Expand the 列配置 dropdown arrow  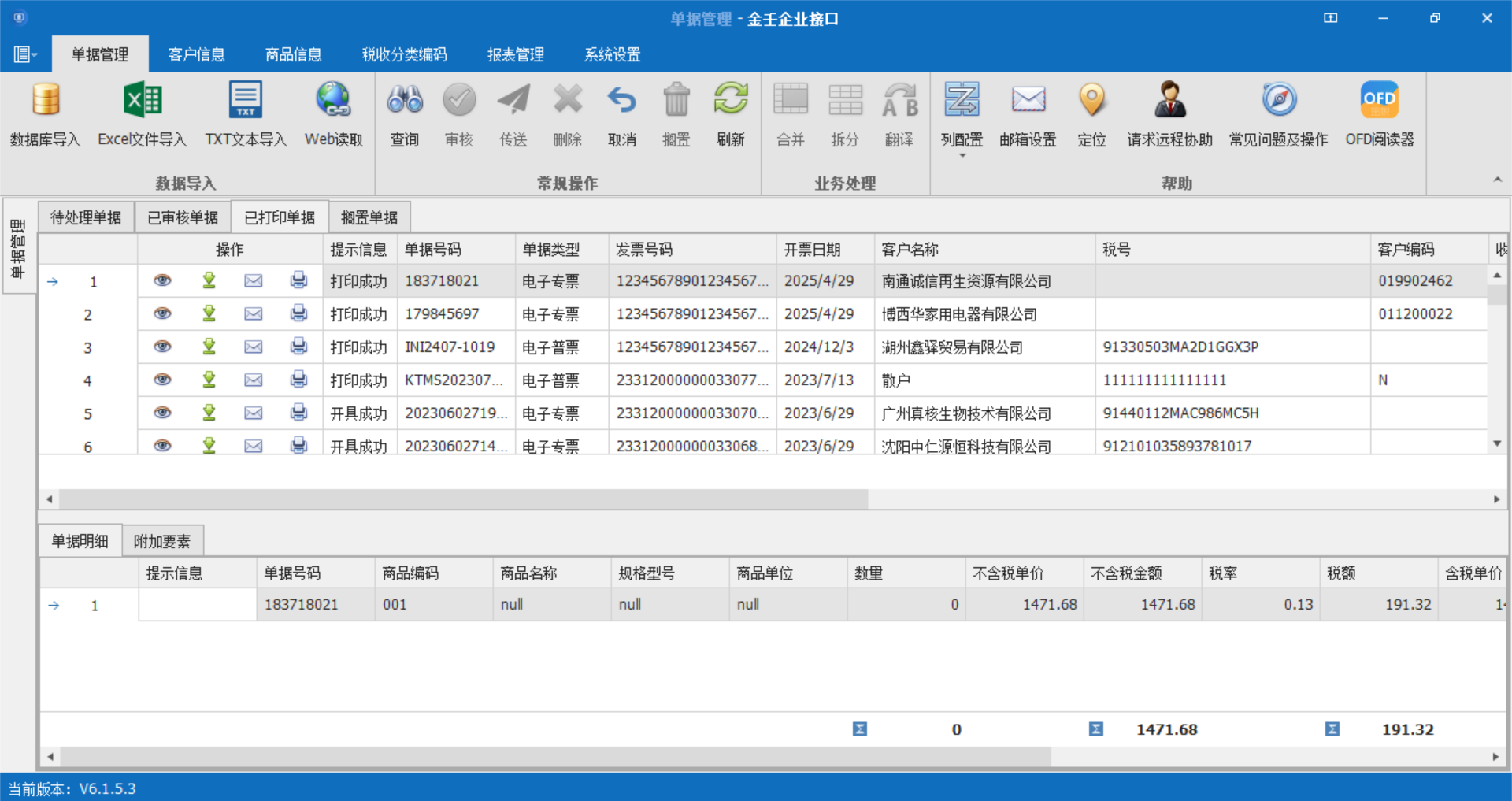(x=962, y=156)
